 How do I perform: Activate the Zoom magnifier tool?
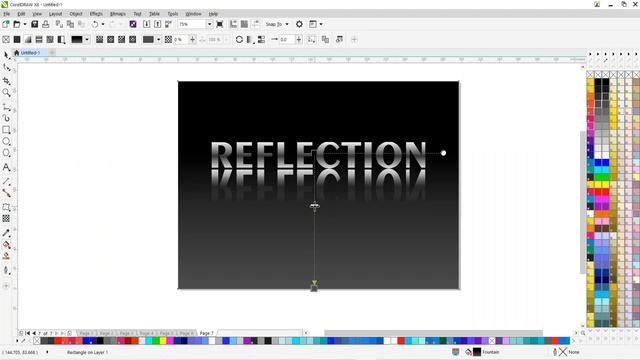click(6, 93)
